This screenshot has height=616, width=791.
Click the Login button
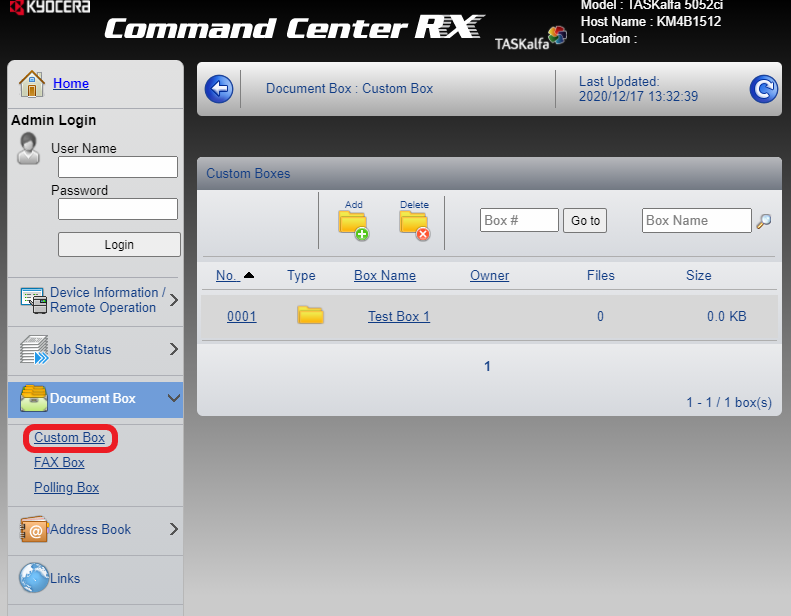[119, 245]
